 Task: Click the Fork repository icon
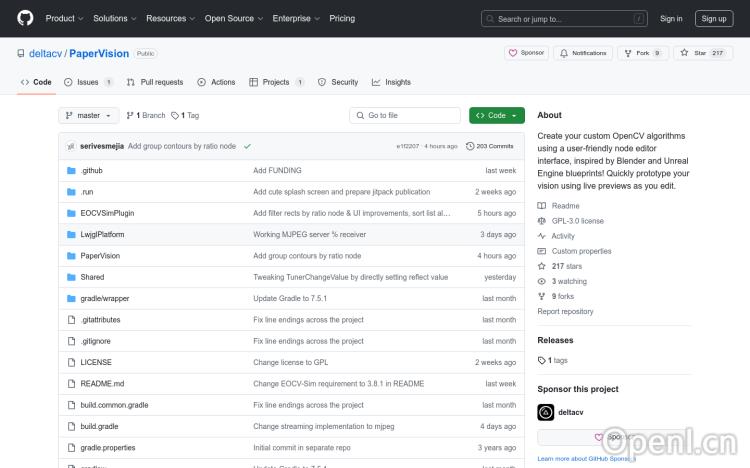point(628,53)
